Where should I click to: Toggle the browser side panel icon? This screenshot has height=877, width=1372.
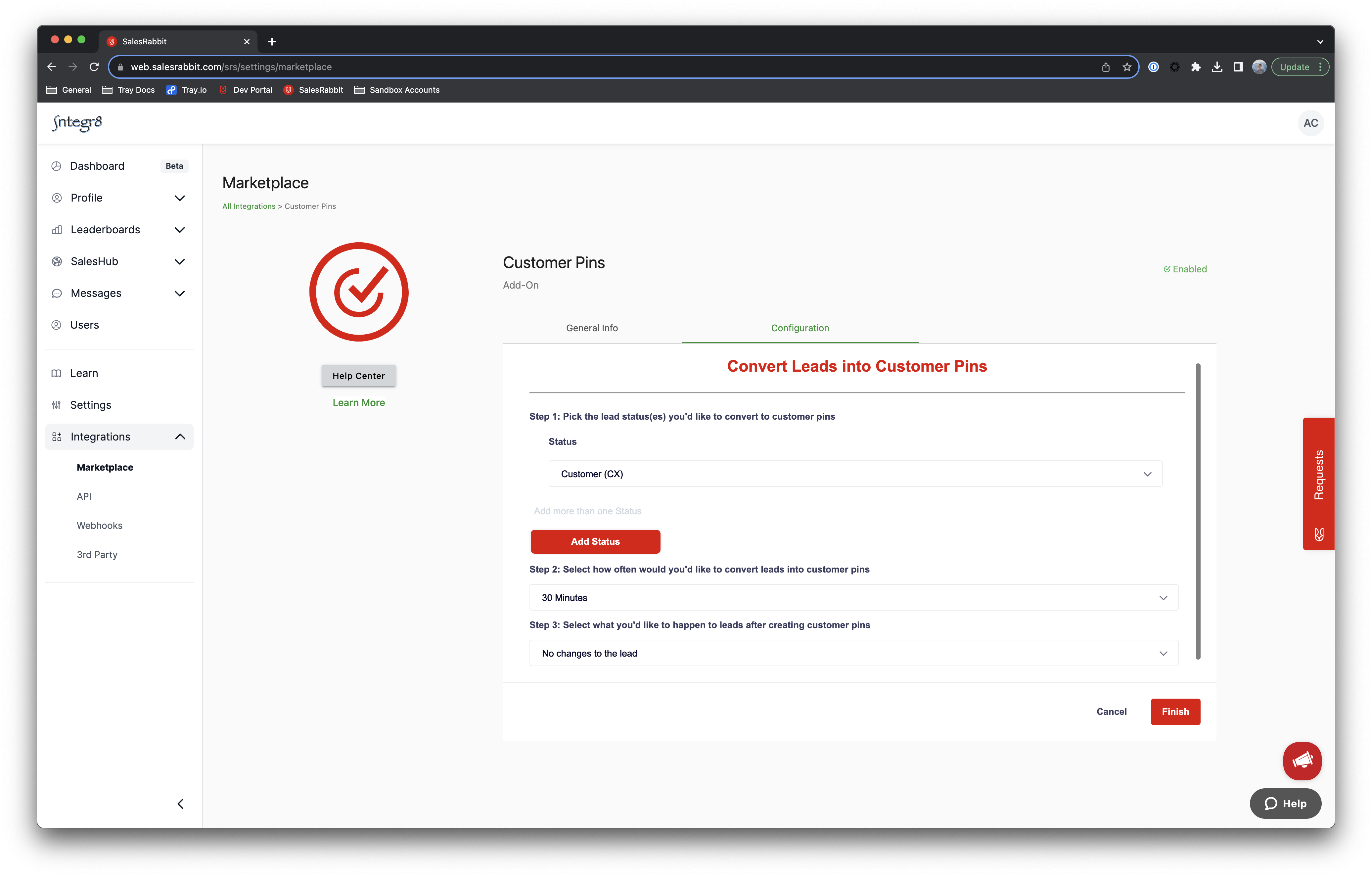[1238, 67]
